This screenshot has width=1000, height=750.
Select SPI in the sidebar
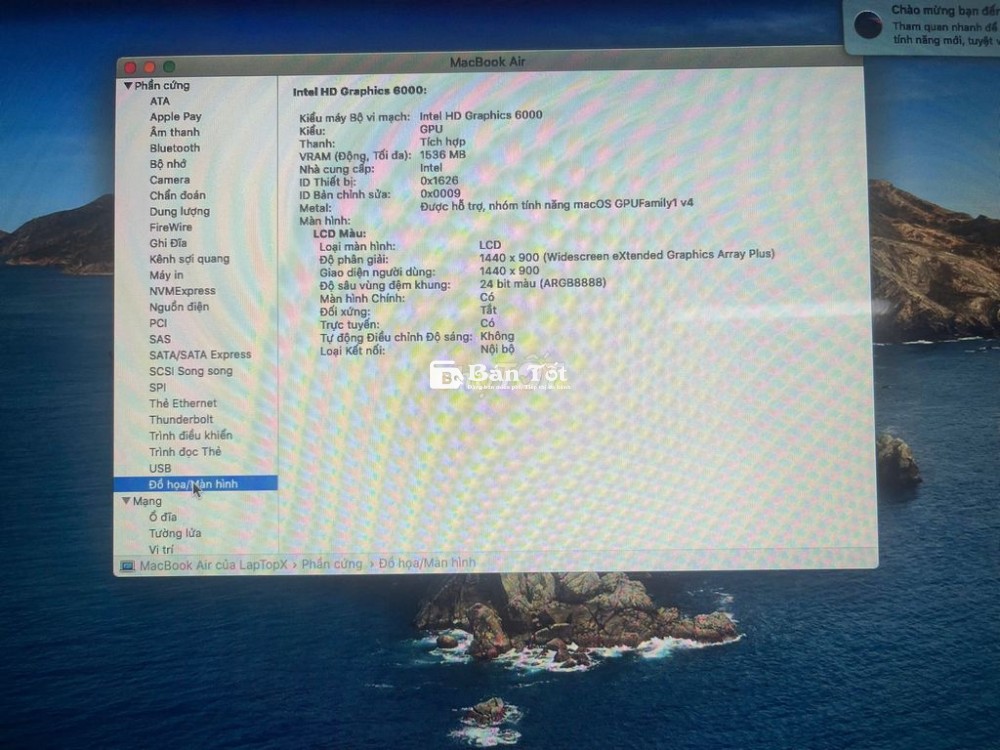coord(158,388)
